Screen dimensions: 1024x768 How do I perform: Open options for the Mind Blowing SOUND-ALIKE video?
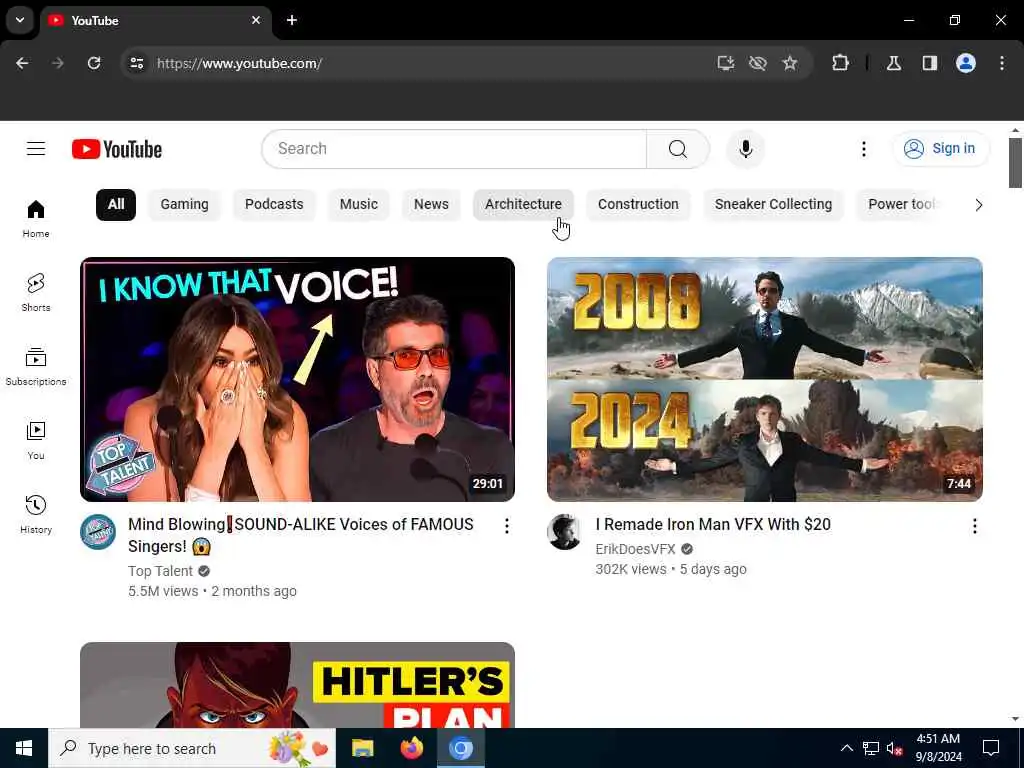pos(507,526)
